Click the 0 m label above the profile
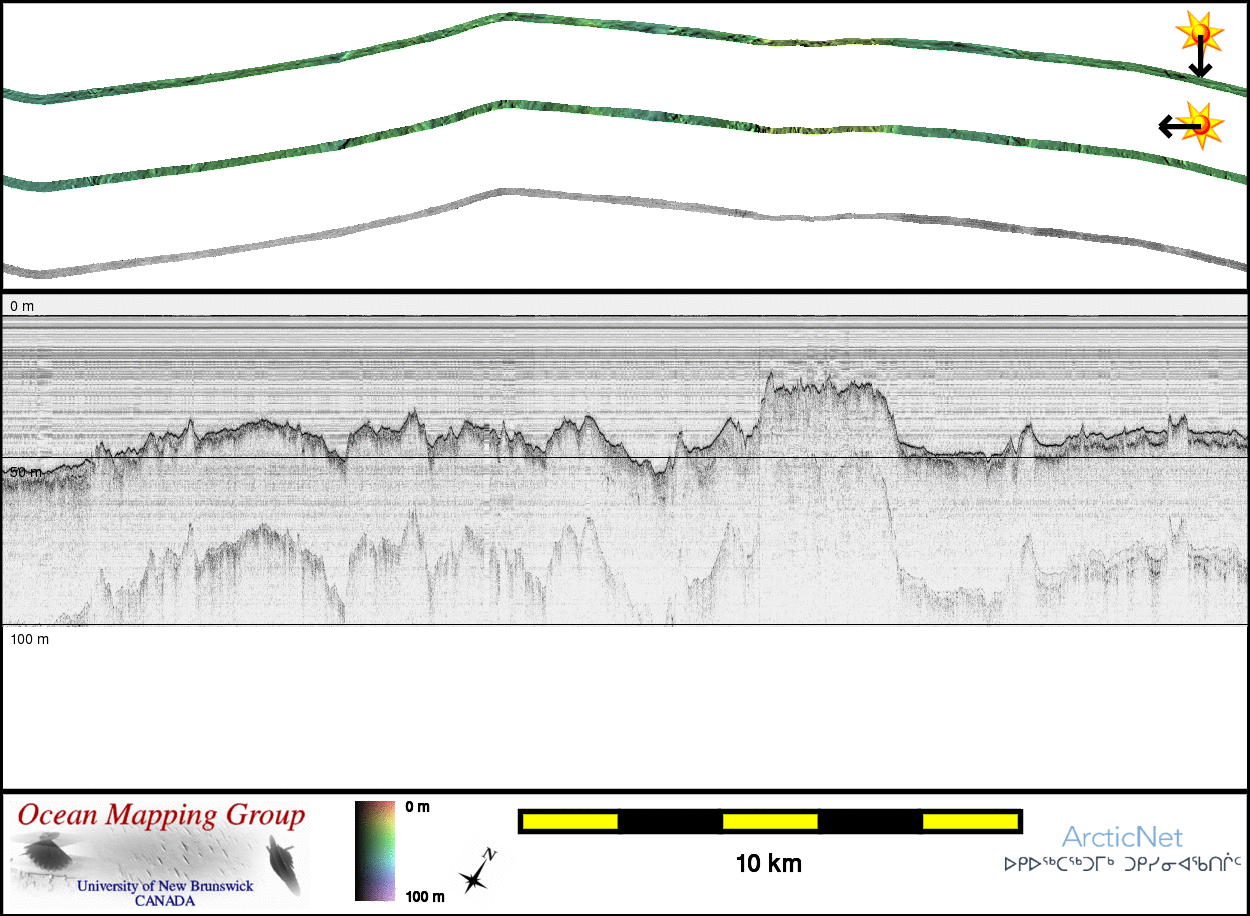This screenshot has height=916, width=1250. [x=21, y=305]
